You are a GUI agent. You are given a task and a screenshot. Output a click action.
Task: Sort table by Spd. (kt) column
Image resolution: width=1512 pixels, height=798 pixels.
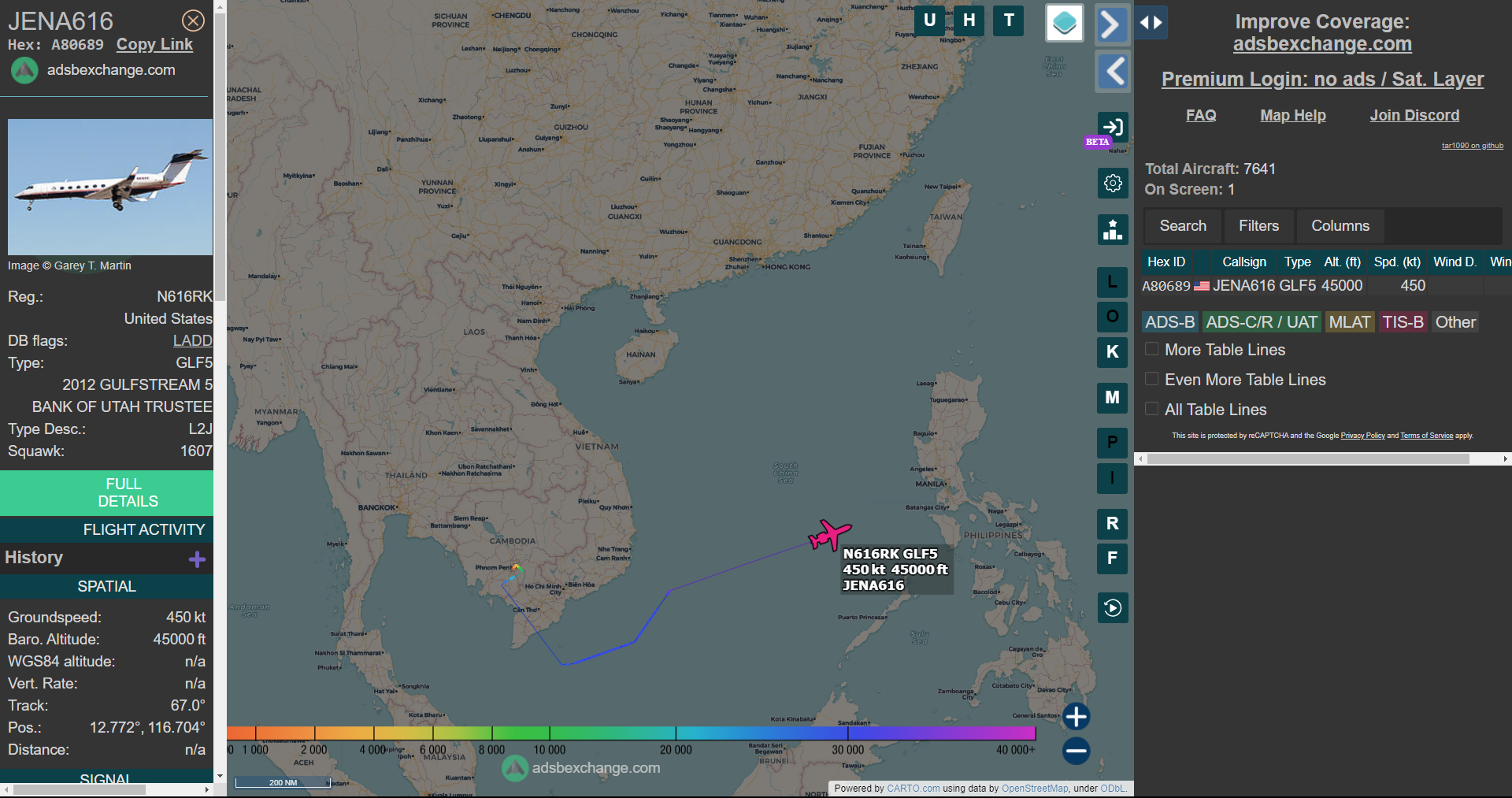click(1396, 262)
